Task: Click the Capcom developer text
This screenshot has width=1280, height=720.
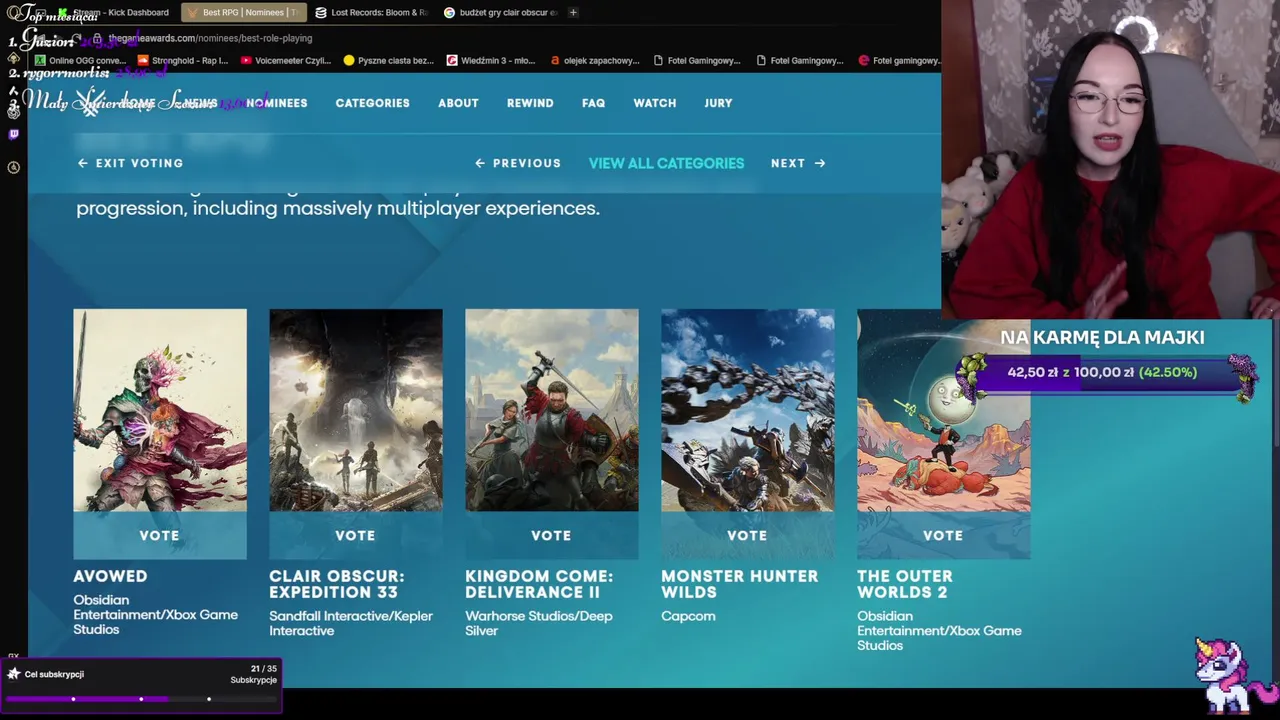Action: tap(688, 616)
